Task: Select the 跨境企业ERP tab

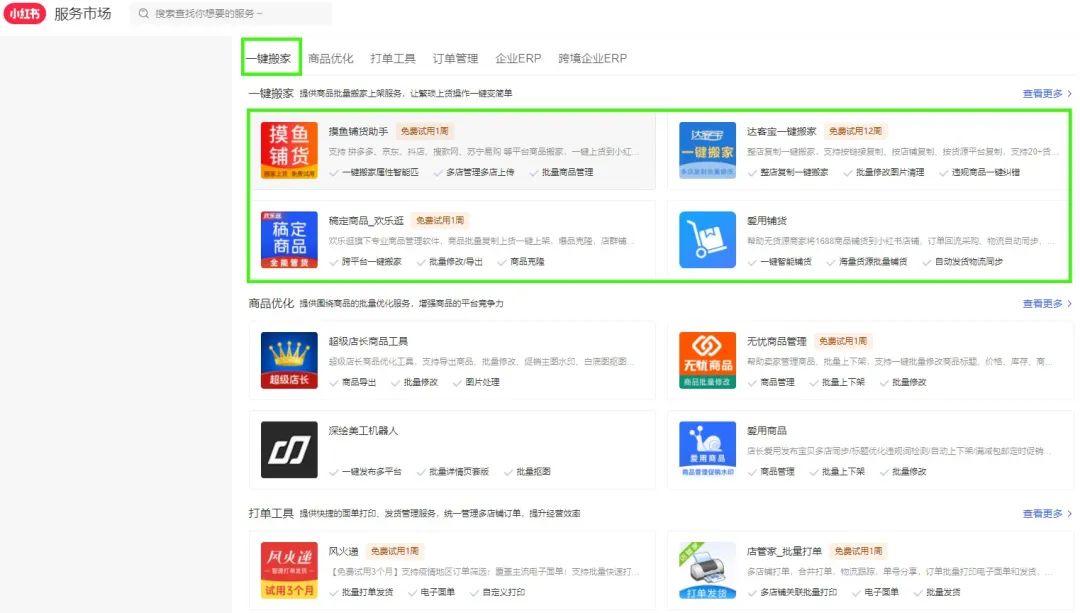Action: pos(592,57)
